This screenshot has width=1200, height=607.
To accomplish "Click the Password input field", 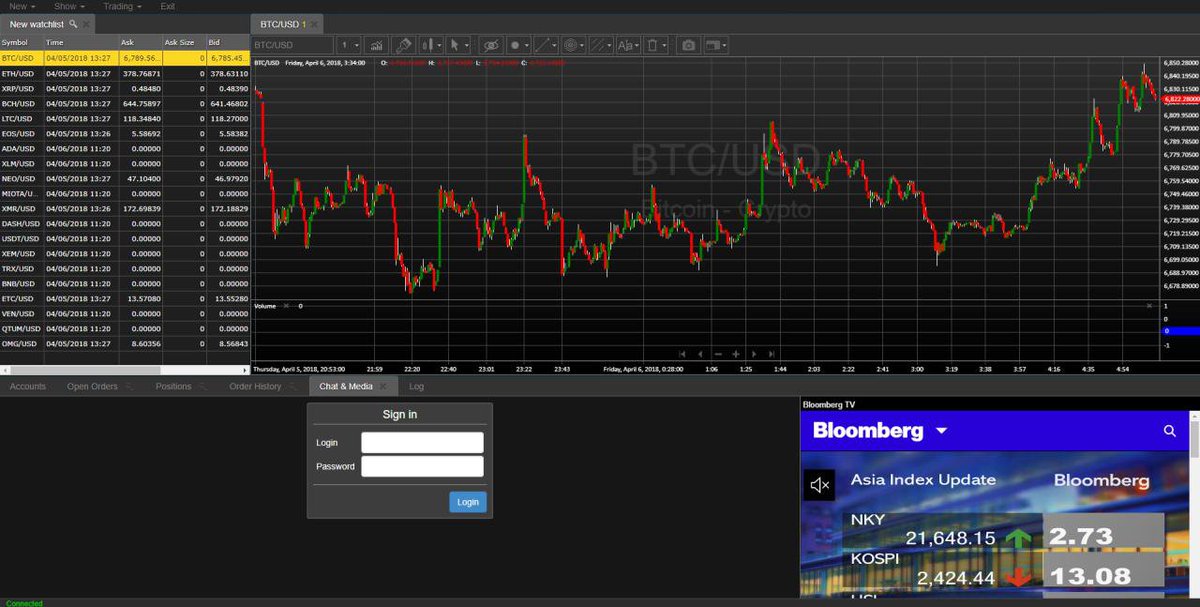I will (x=422, y=467).
